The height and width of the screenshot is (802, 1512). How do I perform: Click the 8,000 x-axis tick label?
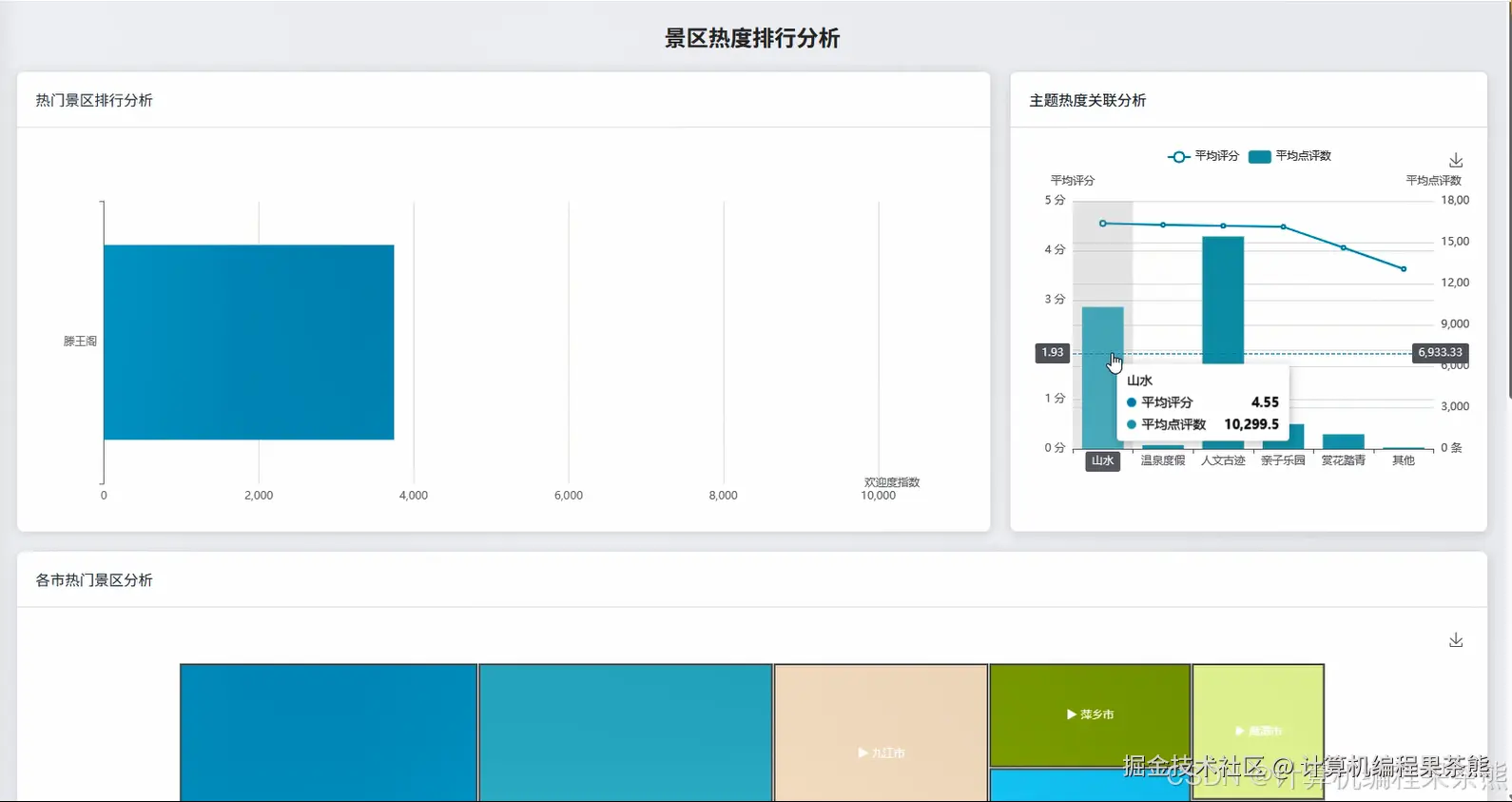[x=724, y=496]
